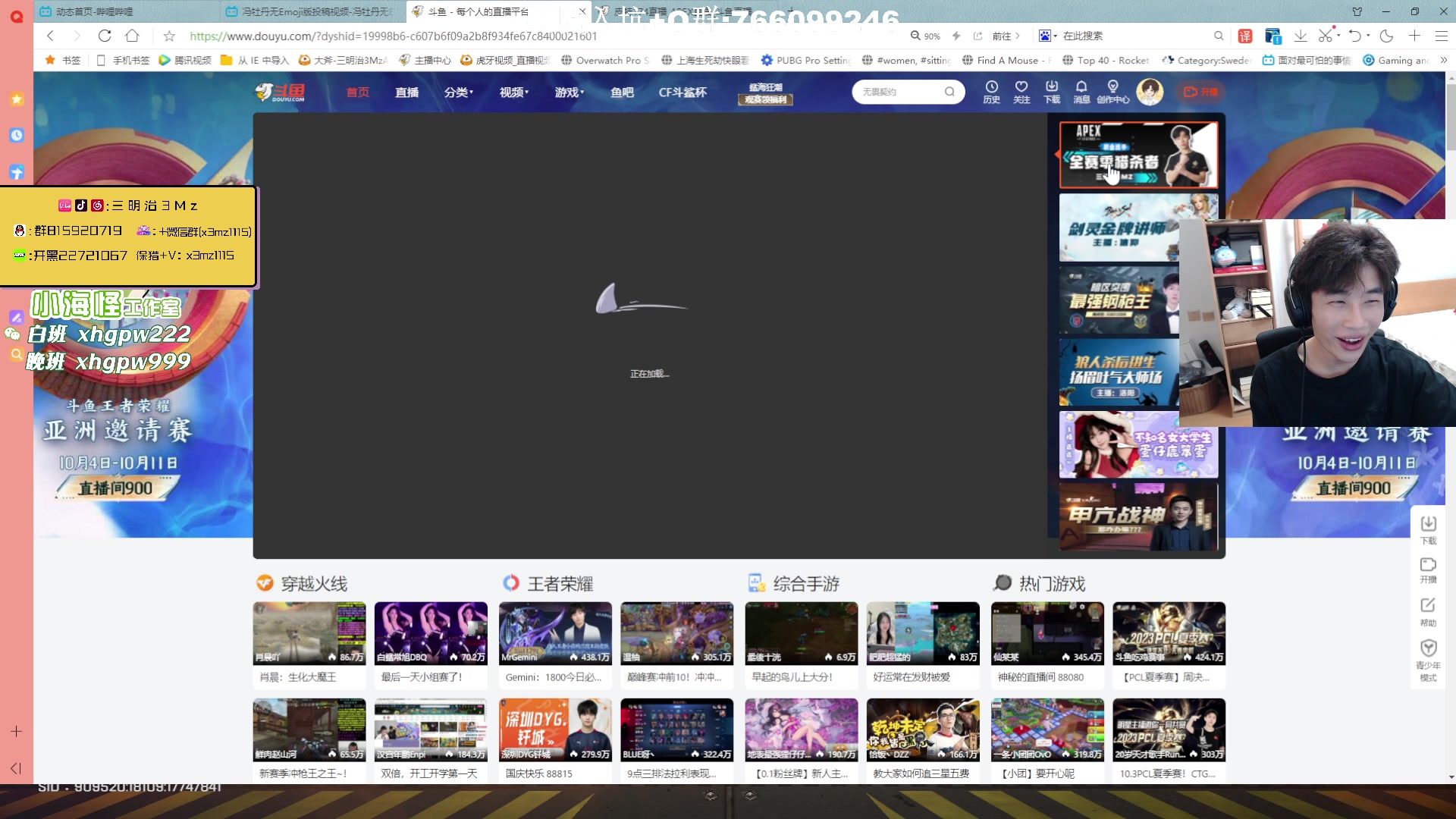Select 直播 in Douyu navigation
The height and width of the screenshot is (819, 1456).
point(406,93)
